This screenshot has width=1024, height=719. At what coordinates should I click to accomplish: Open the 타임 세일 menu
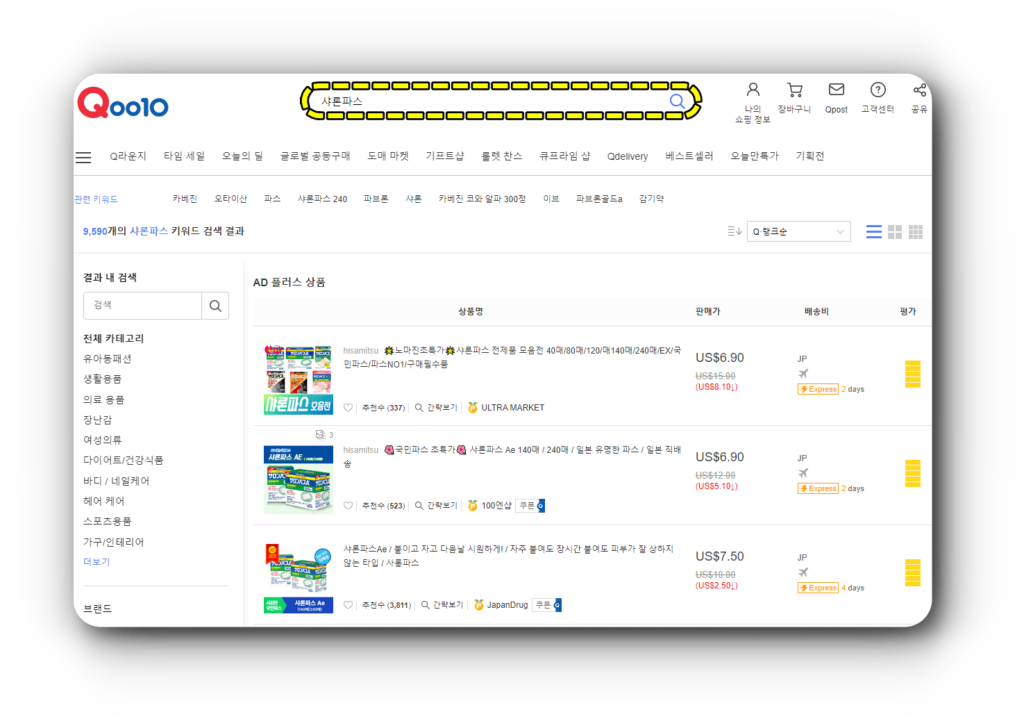[x=184, y=156]
